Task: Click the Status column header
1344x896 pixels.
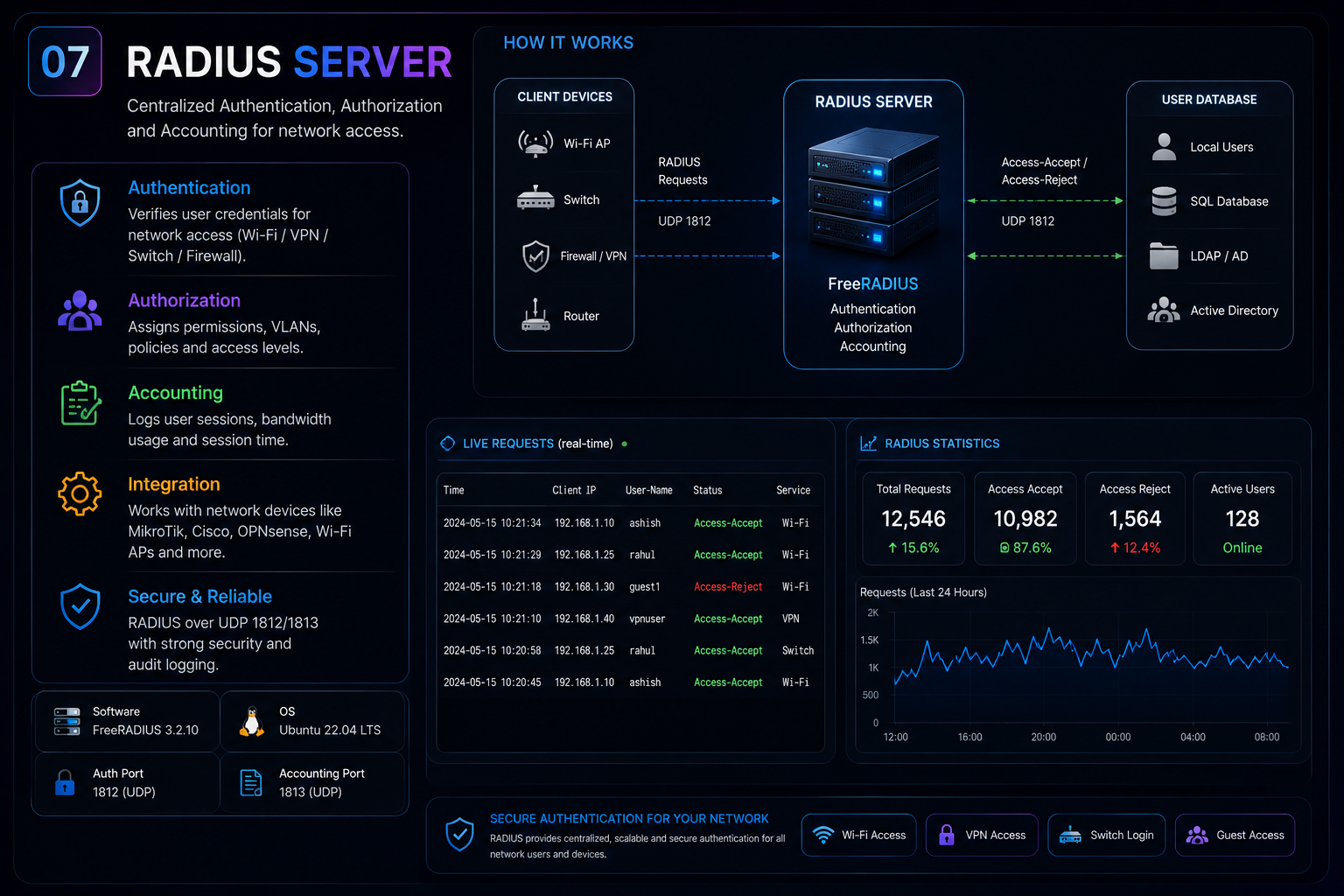Action: 708,490
